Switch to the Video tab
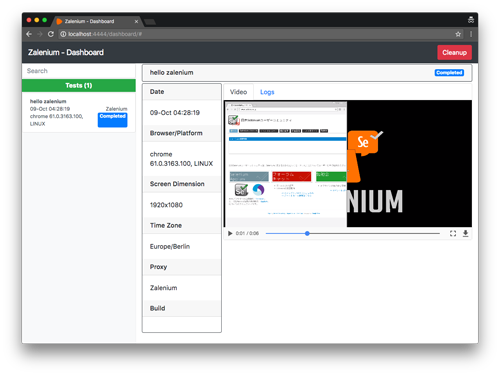The height and width of the screenshot is (375, 500). [238, 92]
